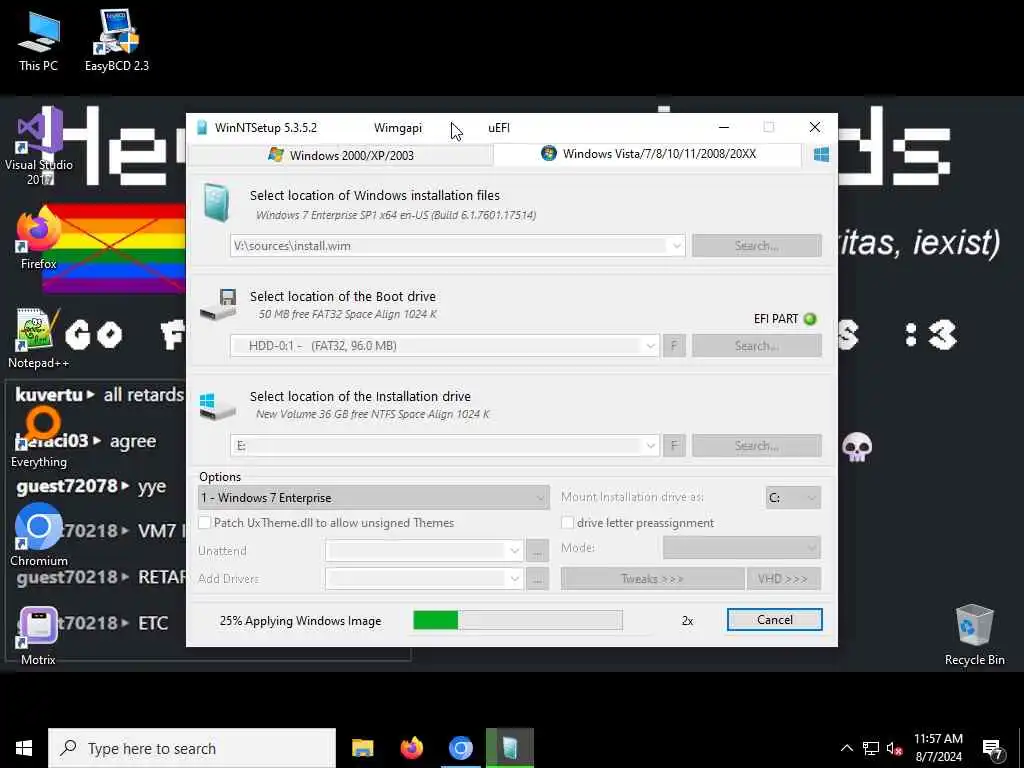Click the 50 MB free FAT32 Space Align text
Image resolution: width=1024 pixels, height=768 pixels.
coord(347,314)
